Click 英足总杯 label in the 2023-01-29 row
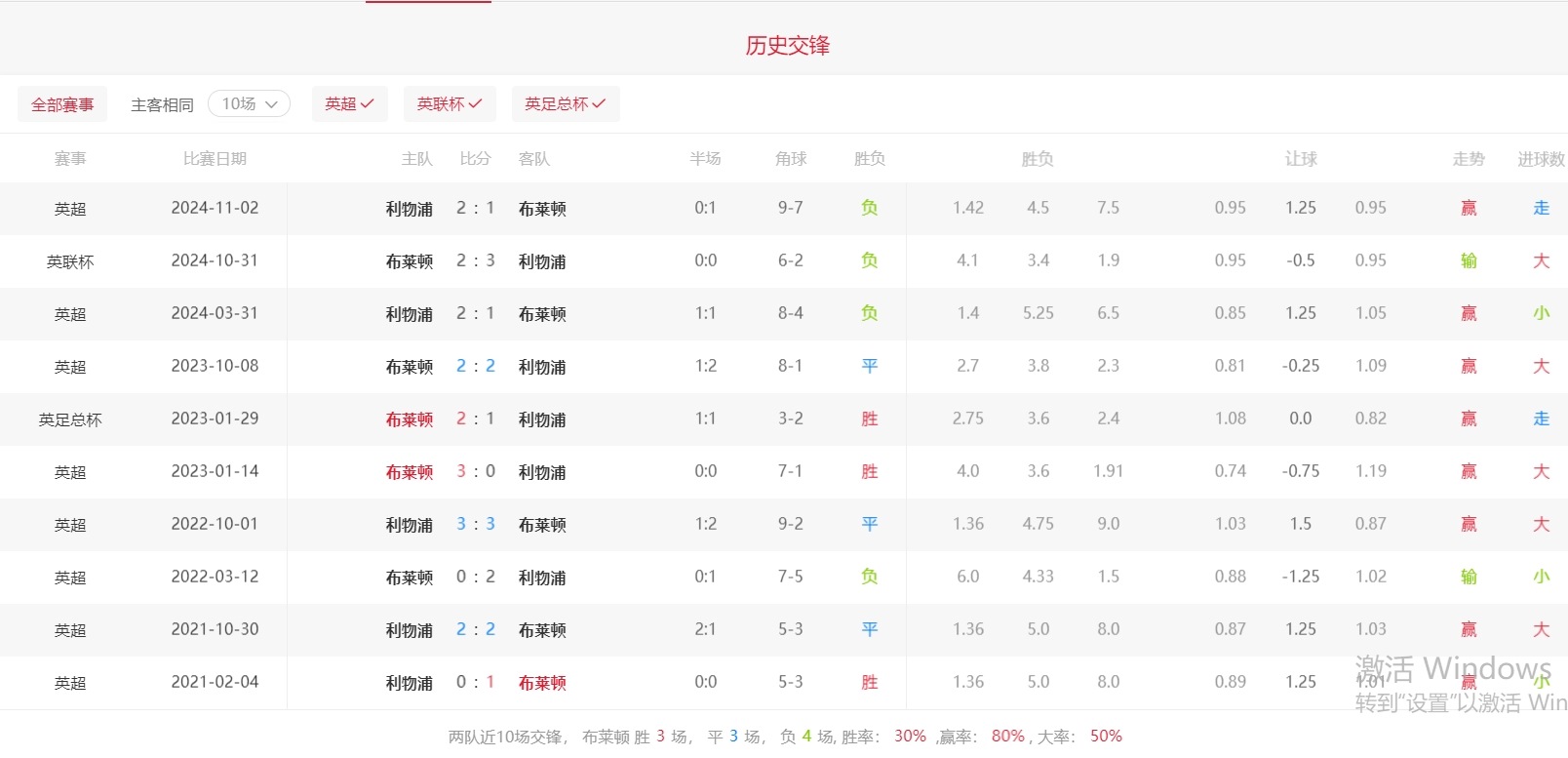Screen dimensions: 1568x758 (x=70, y=419)
